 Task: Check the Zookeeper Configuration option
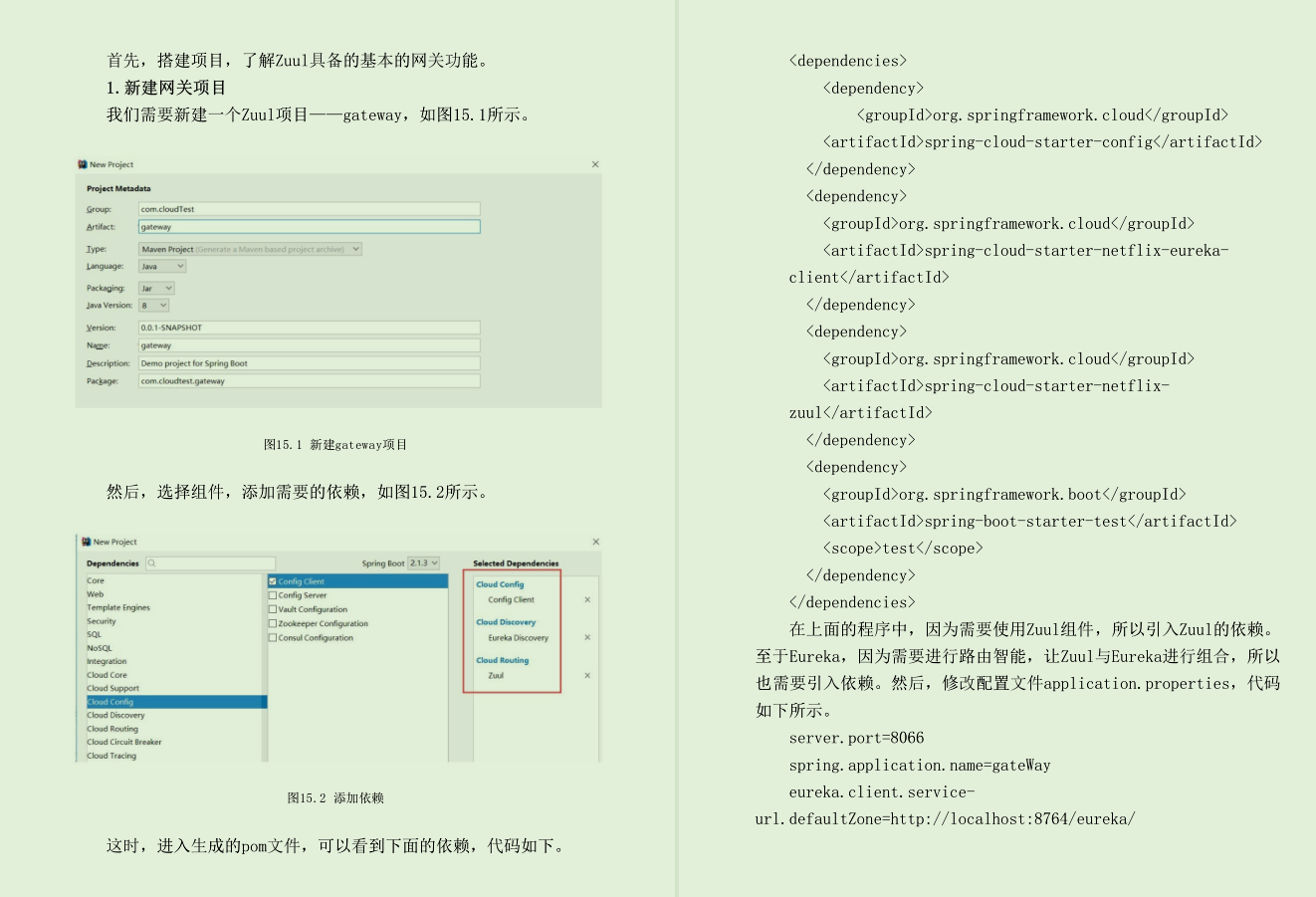point(272,623)
